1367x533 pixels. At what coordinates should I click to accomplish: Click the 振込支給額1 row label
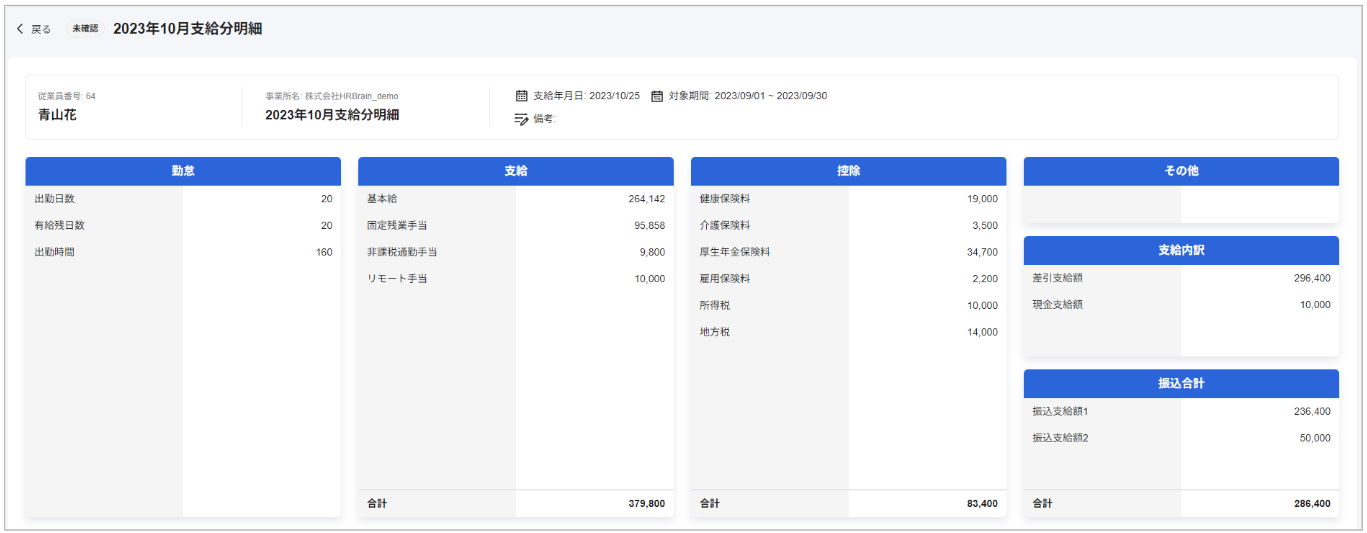click(1061, 411)
